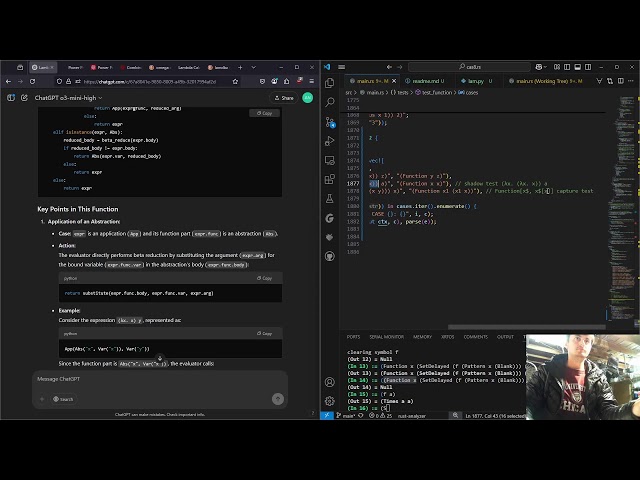Open VS Code Manage settings gear
Viewport: 640px width, 480px height.
click(x=329, y=401)
